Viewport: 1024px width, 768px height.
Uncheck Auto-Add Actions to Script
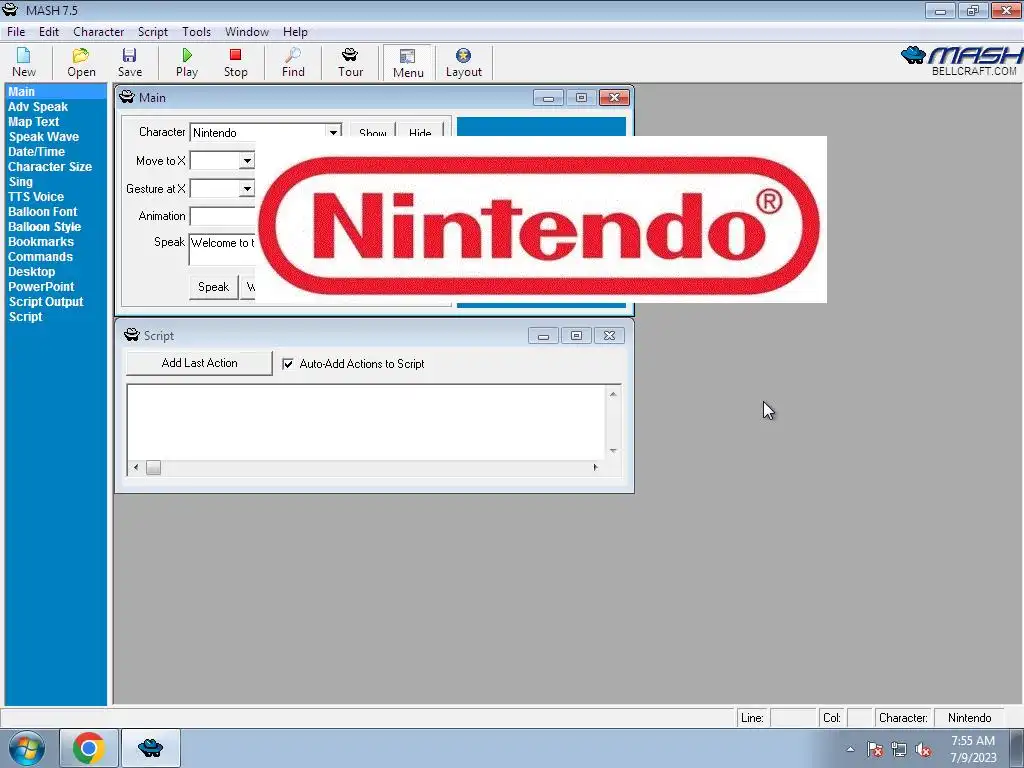click(287, 364)
